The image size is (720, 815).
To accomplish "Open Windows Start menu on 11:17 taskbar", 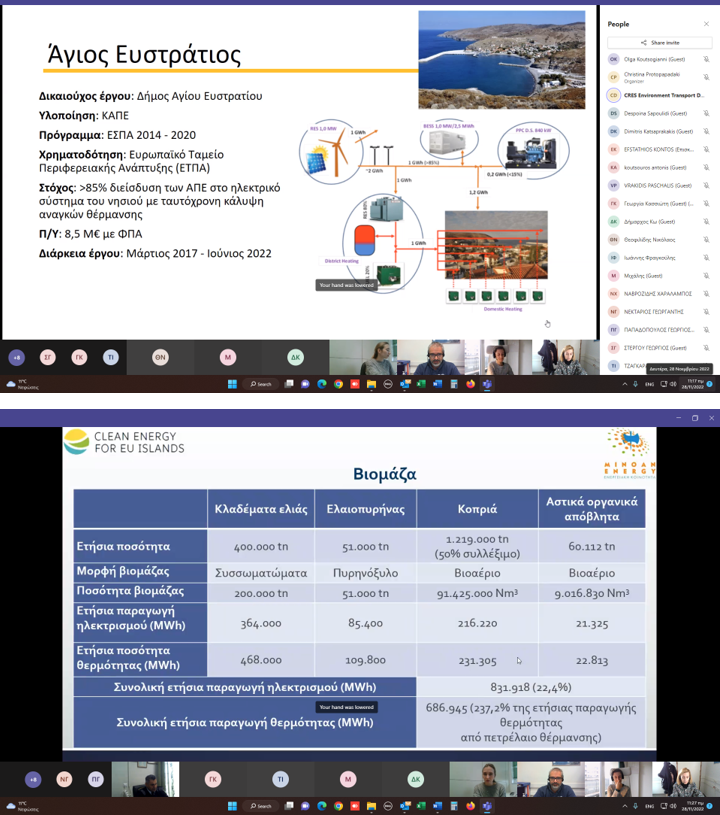I will [232, 384].
